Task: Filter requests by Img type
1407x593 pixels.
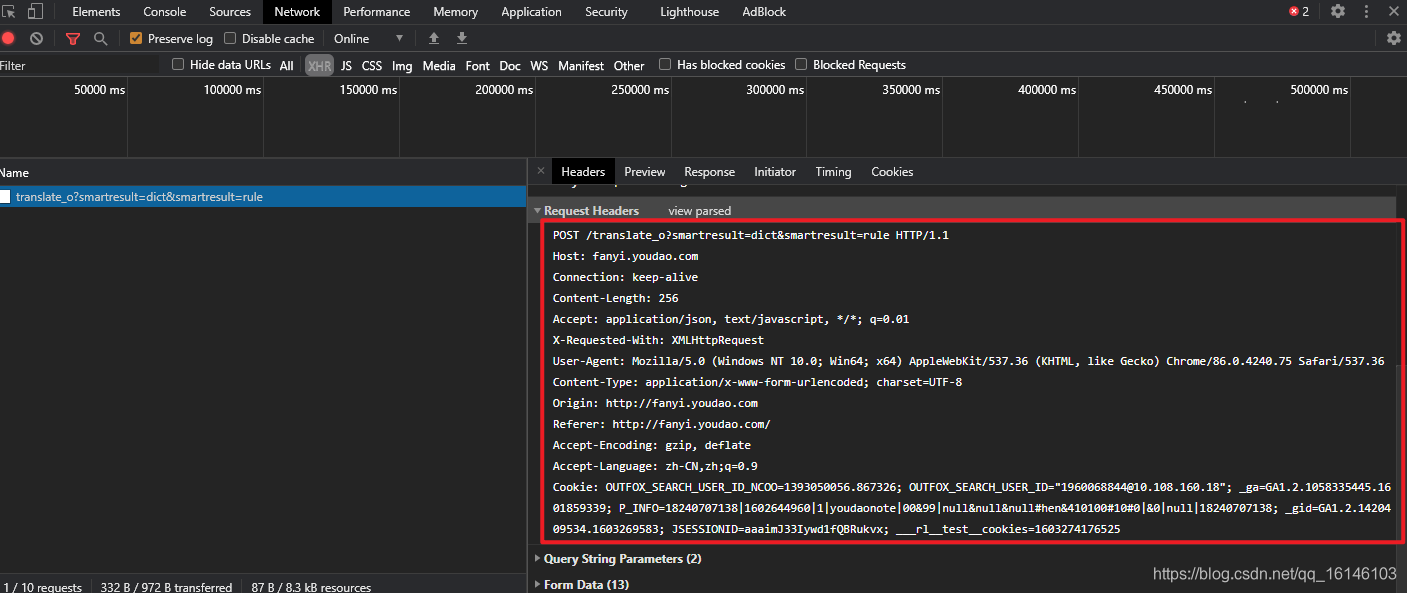Action: pos(402,66)
